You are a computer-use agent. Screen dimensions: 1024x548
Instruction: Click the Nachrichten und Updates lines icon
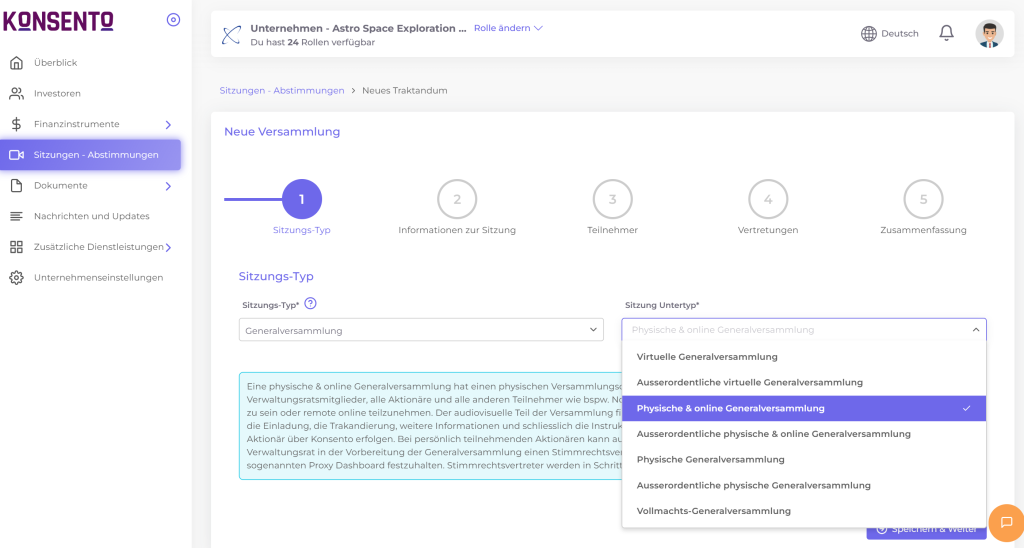[x=16, y=216]
